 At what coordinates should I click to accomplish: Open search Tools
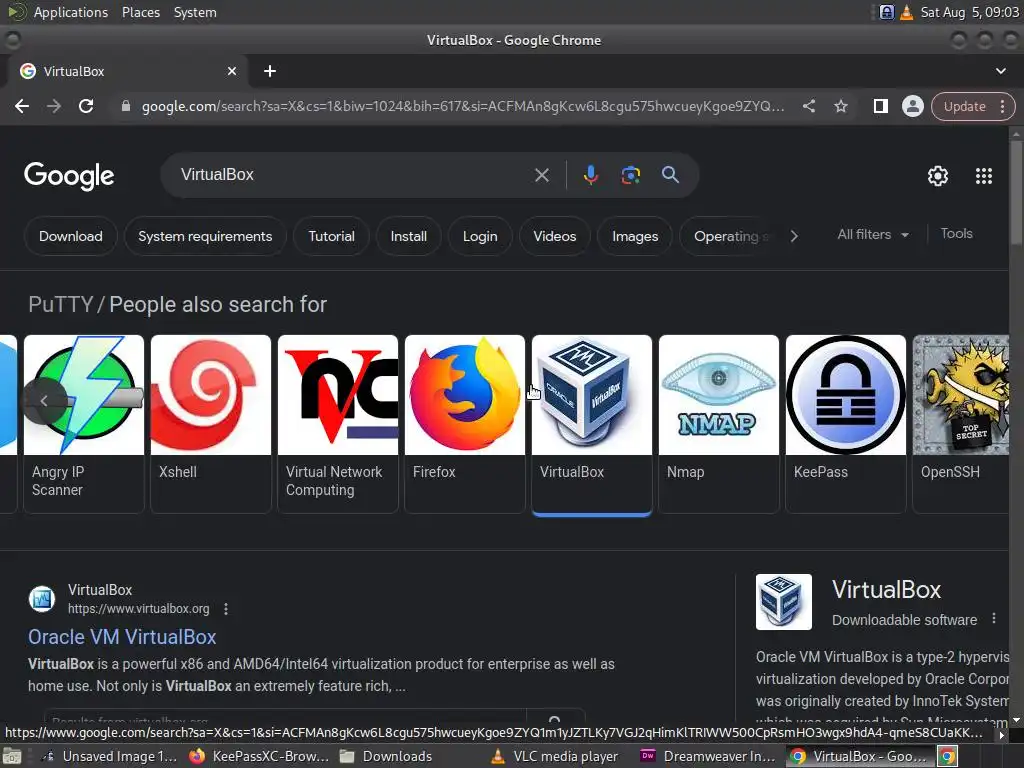coord(956,234)
